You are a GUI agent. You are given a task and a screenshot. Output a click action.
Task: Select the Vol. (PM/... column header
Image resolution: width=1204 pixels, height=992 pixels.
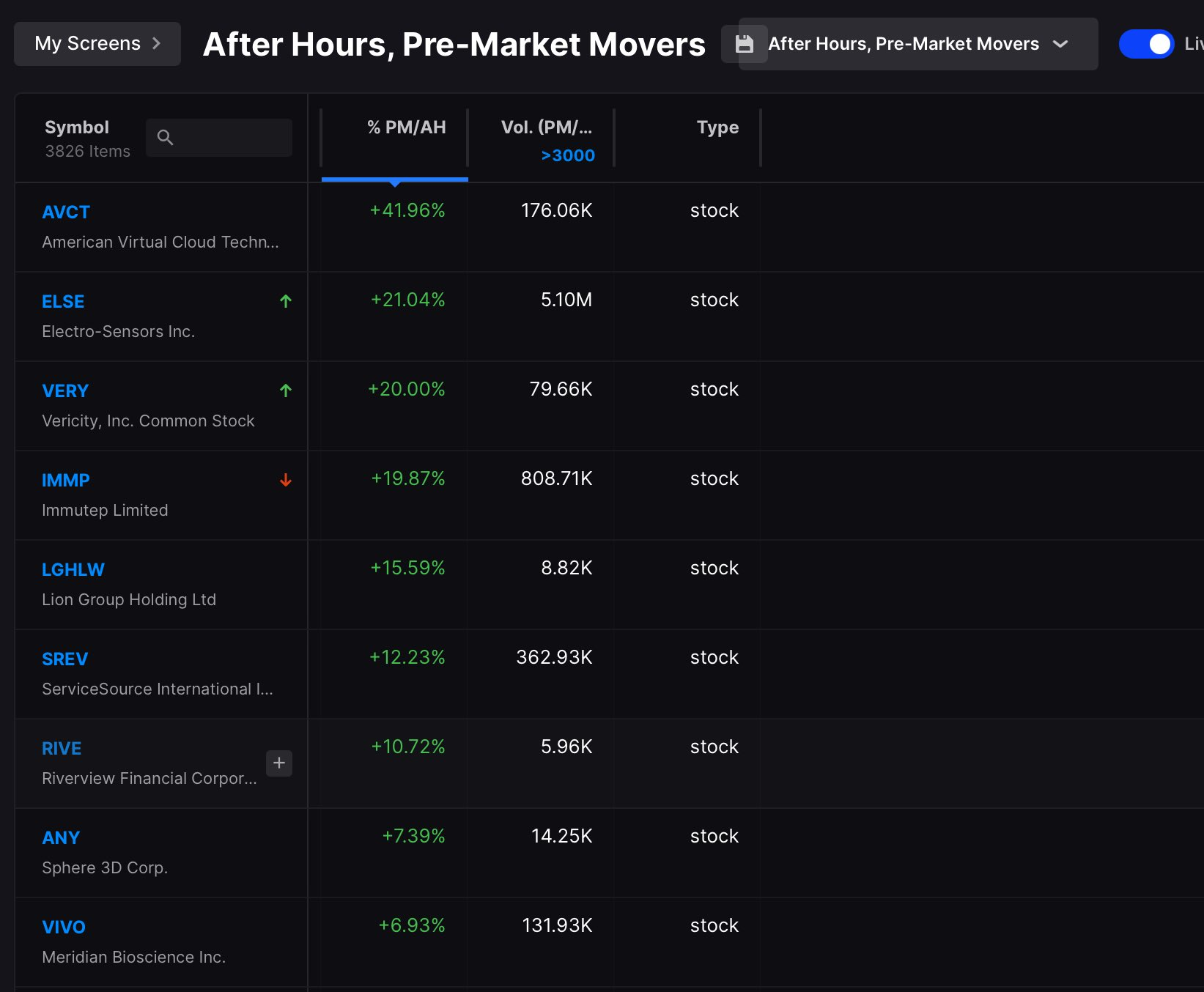pos(547,127)
